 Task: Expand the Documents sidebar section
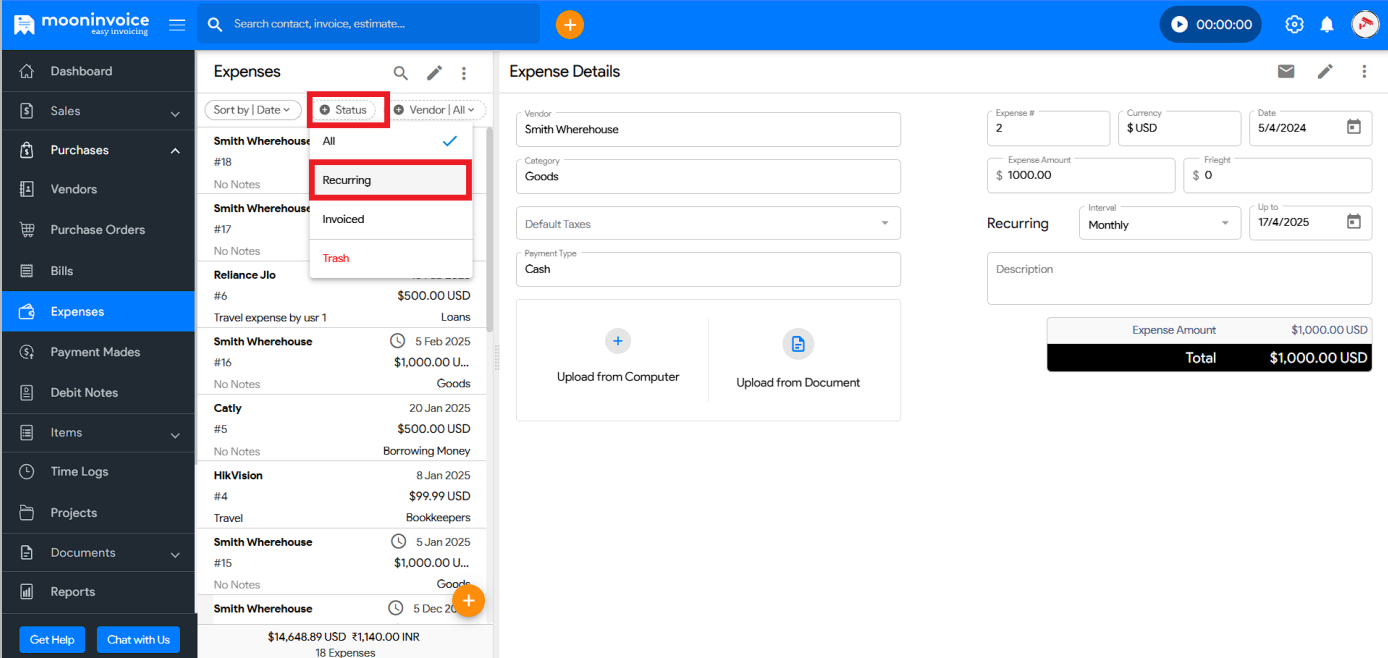[98, 553]
